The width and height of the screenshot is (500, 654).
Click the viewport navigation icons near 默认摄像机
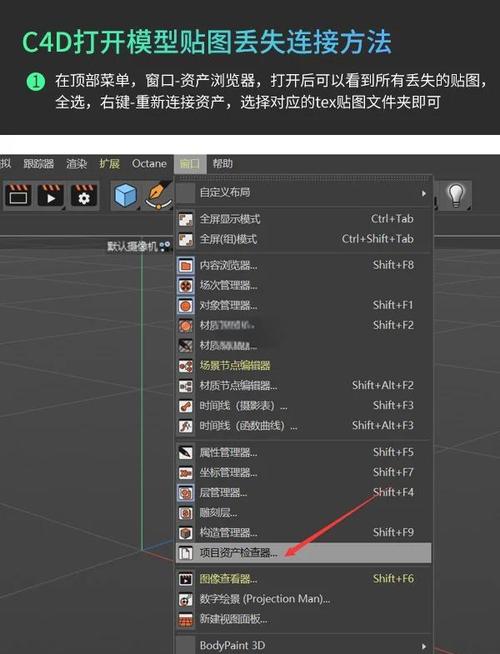point(165,247)
